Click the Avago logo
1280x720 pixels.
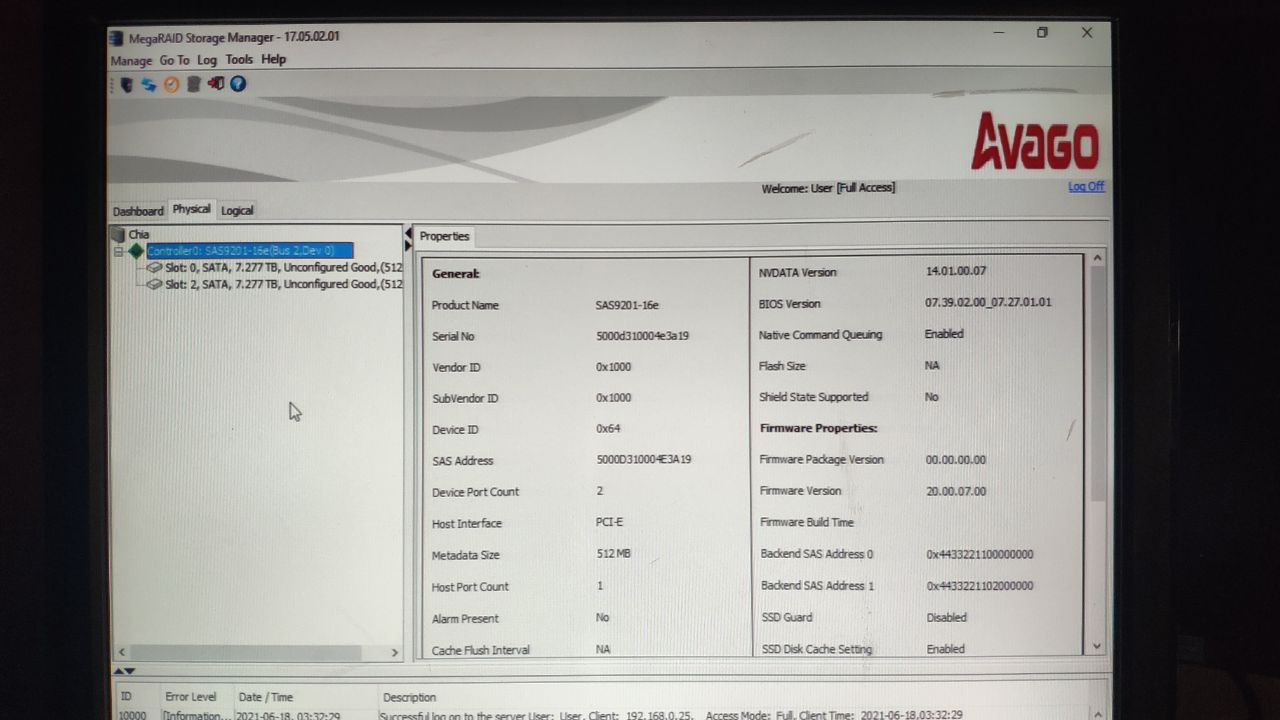tap(1035, 141)
